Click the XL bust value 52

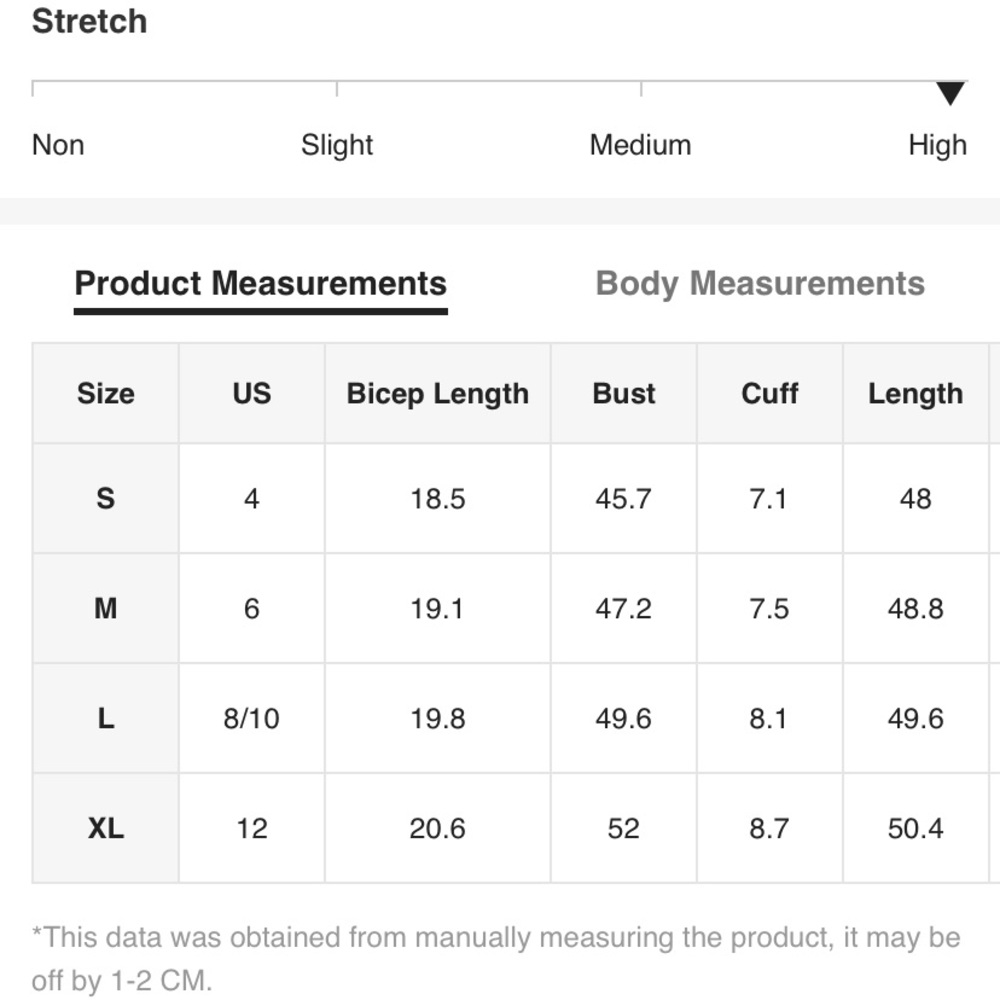click(623, 828)
